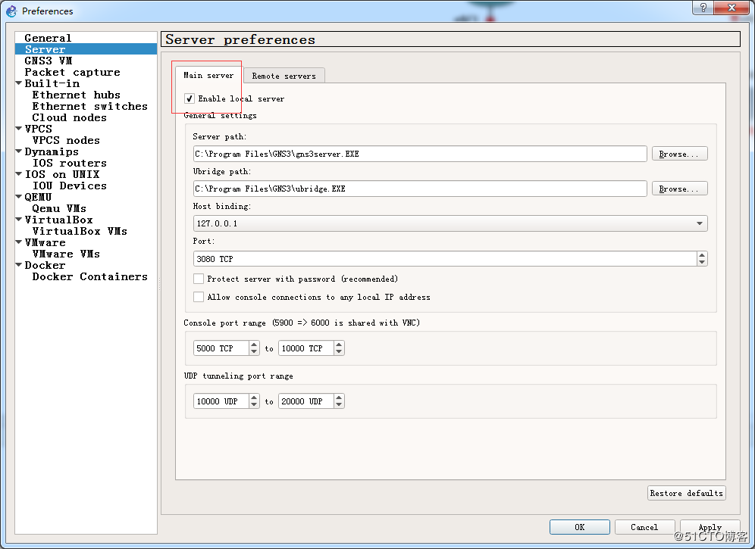Select Ethernet switches entry
This screenshot has width=755, height=549.
pyautogui.click(x=90, y=106)
